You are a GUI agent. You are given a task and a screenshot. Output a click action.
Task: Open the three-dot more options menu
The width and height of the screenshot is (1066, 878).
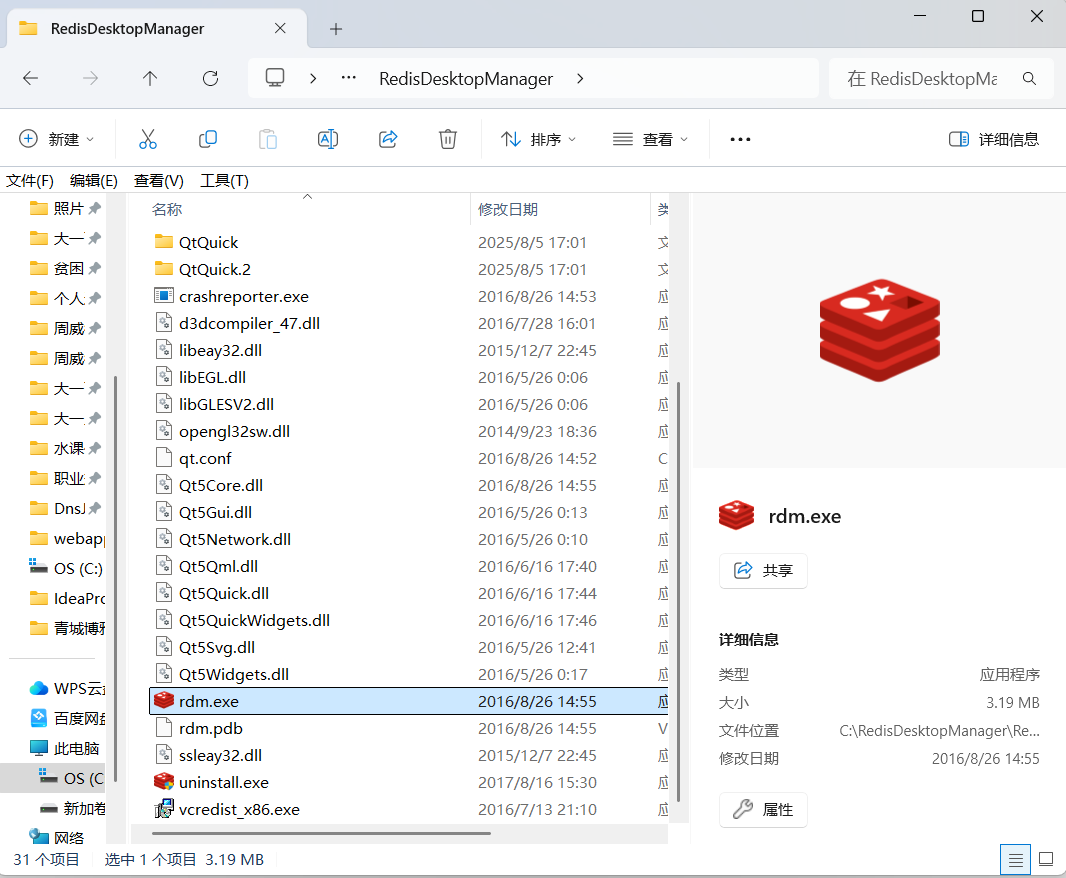(740, 139)
